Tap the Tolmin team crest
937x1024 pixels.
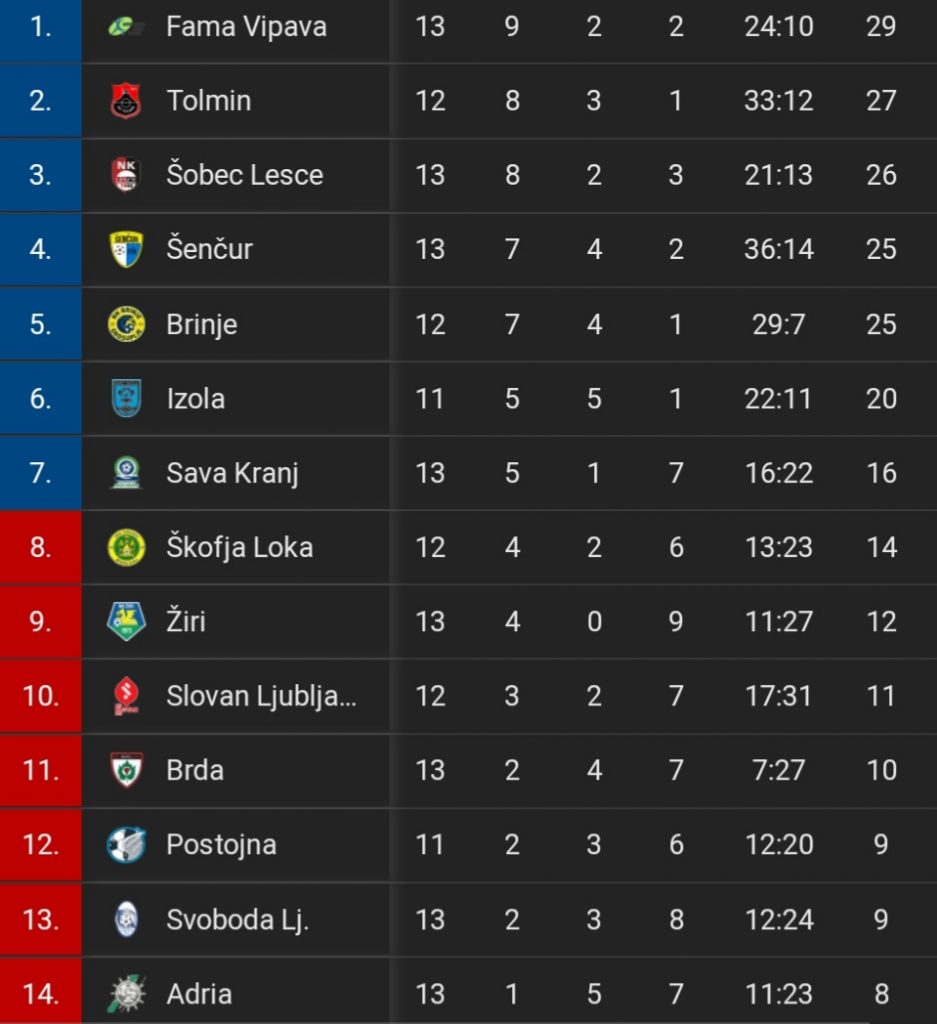tap(126, 101)
